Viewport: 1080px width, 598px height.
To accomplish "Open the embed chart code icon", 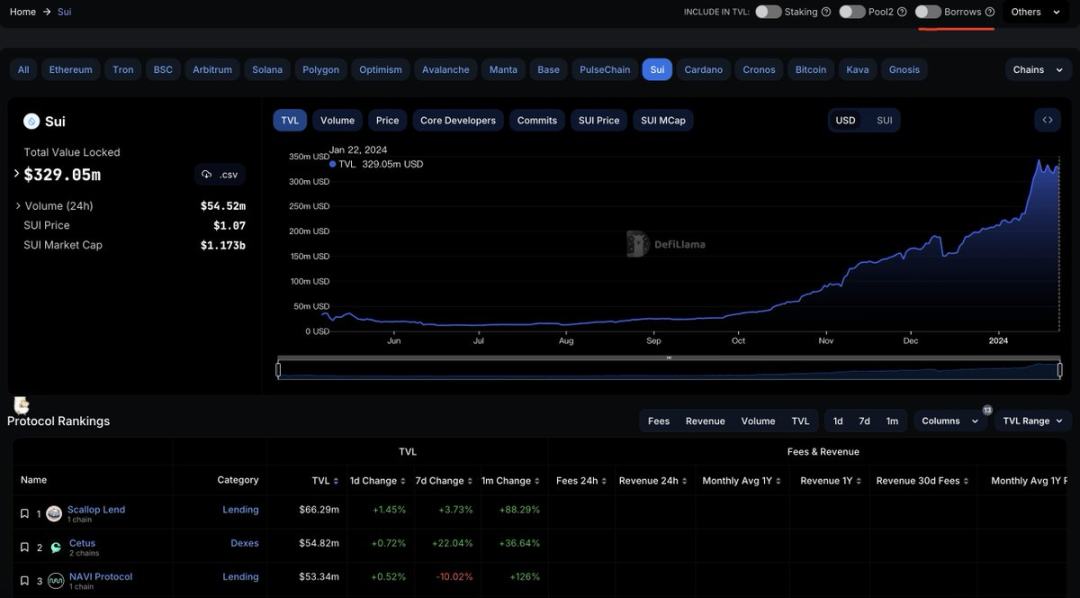I will tap(1047, 120).
